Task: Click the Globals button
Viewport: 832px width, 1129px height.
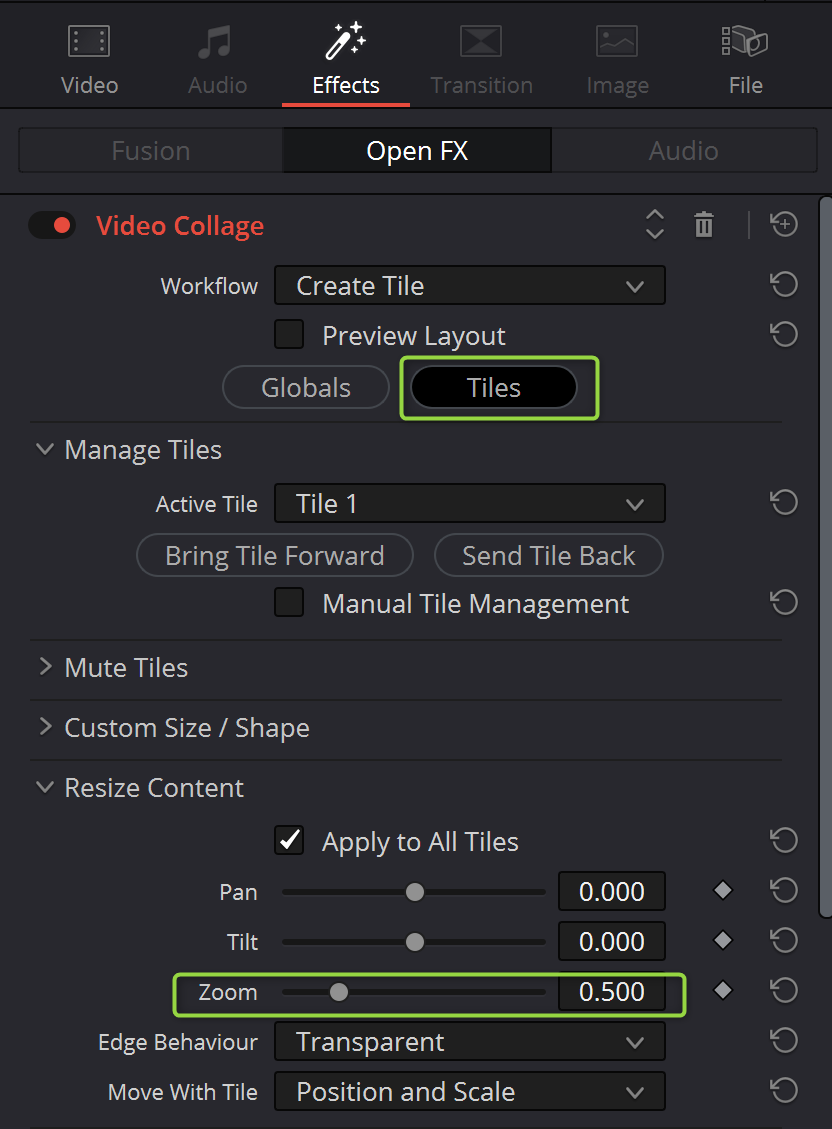Action: coord(306,387)
